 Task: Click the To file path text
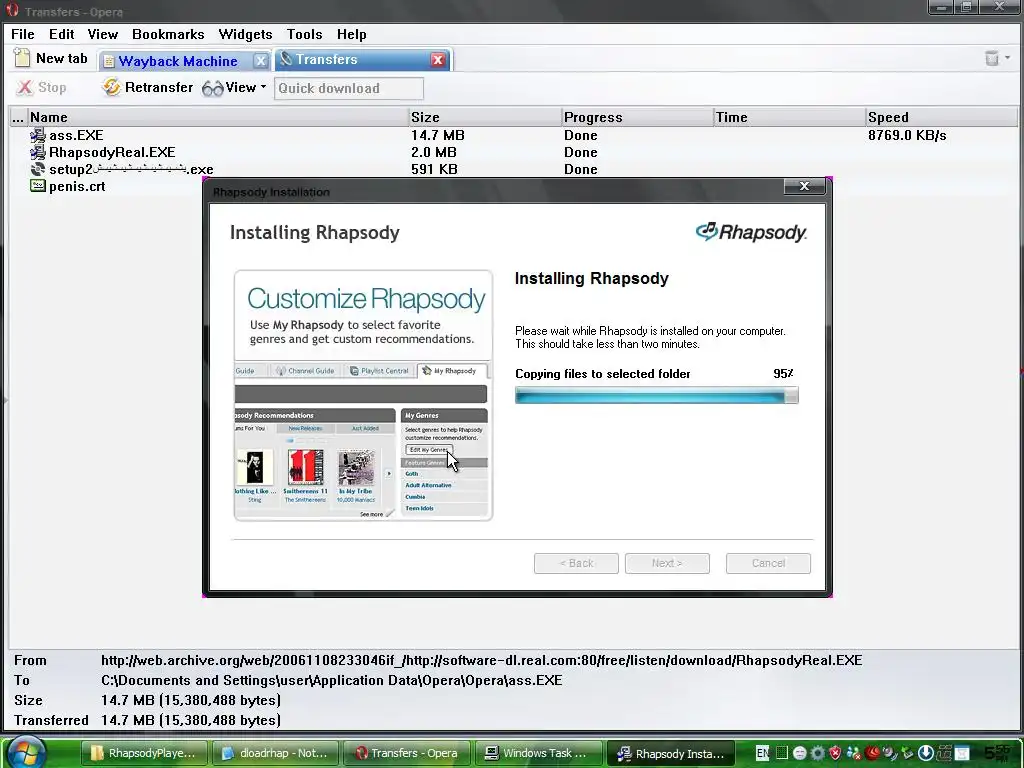(x=331, y=680)
